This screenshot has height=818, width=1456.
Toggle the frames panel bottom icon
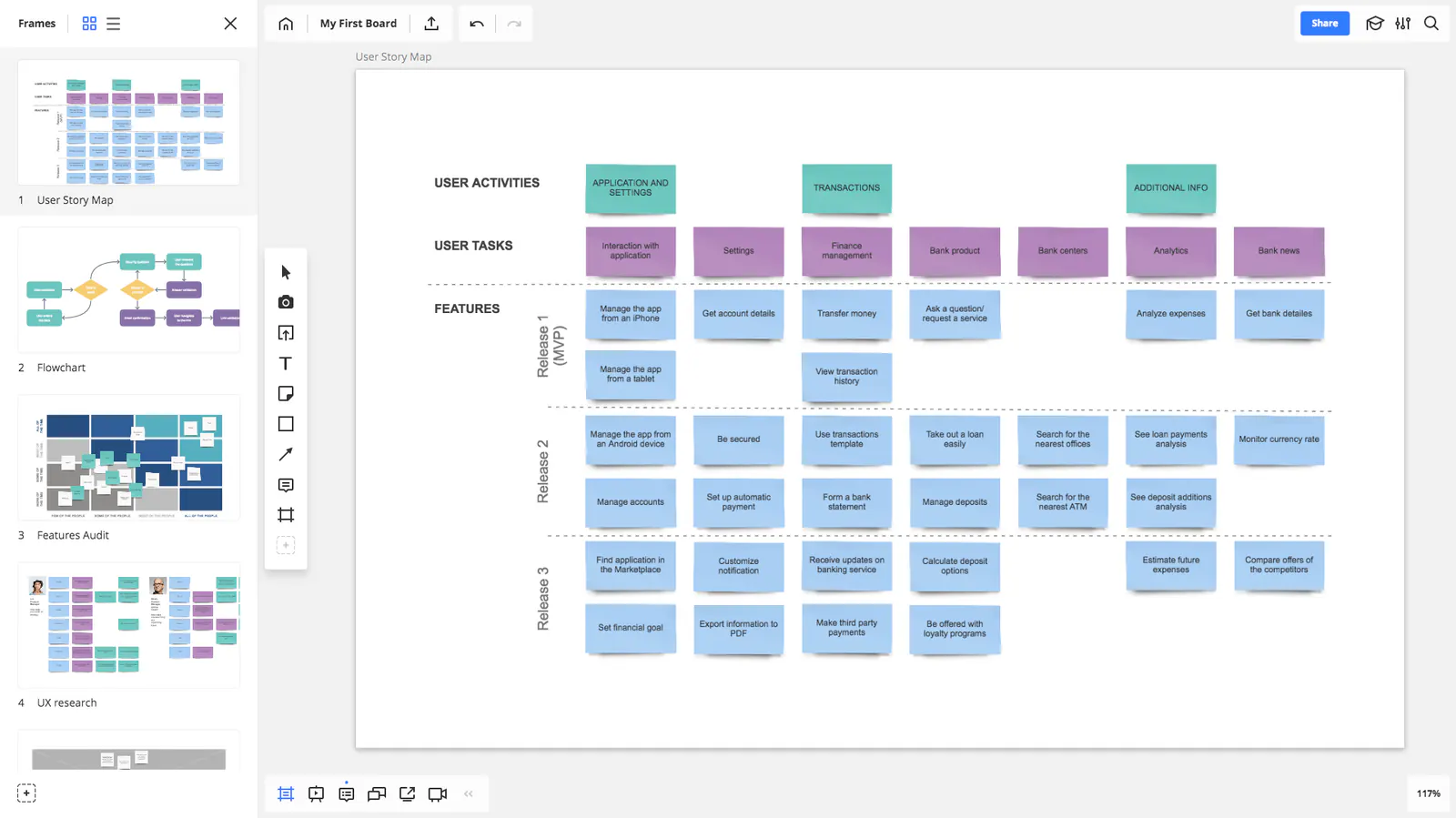pos(286,793)
